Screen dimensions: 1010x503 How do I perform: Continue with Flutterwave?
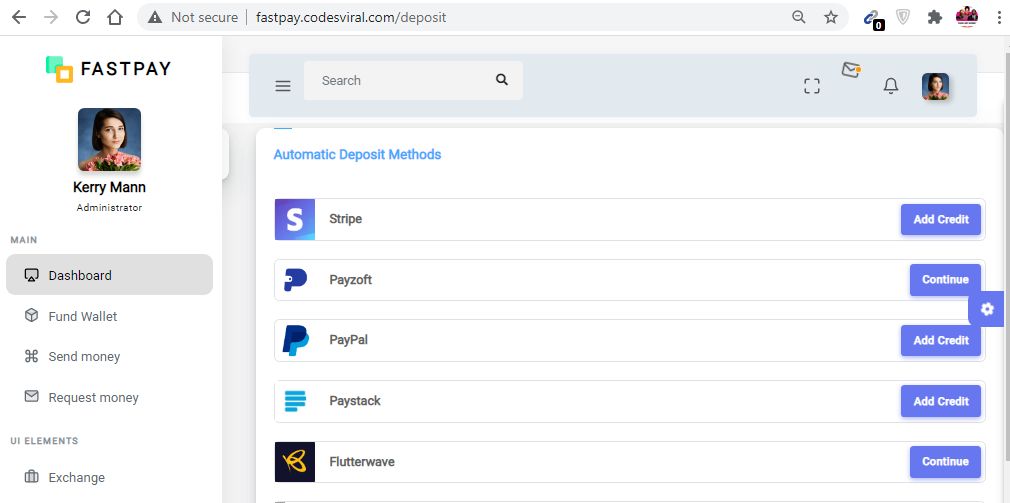[945, 462]
